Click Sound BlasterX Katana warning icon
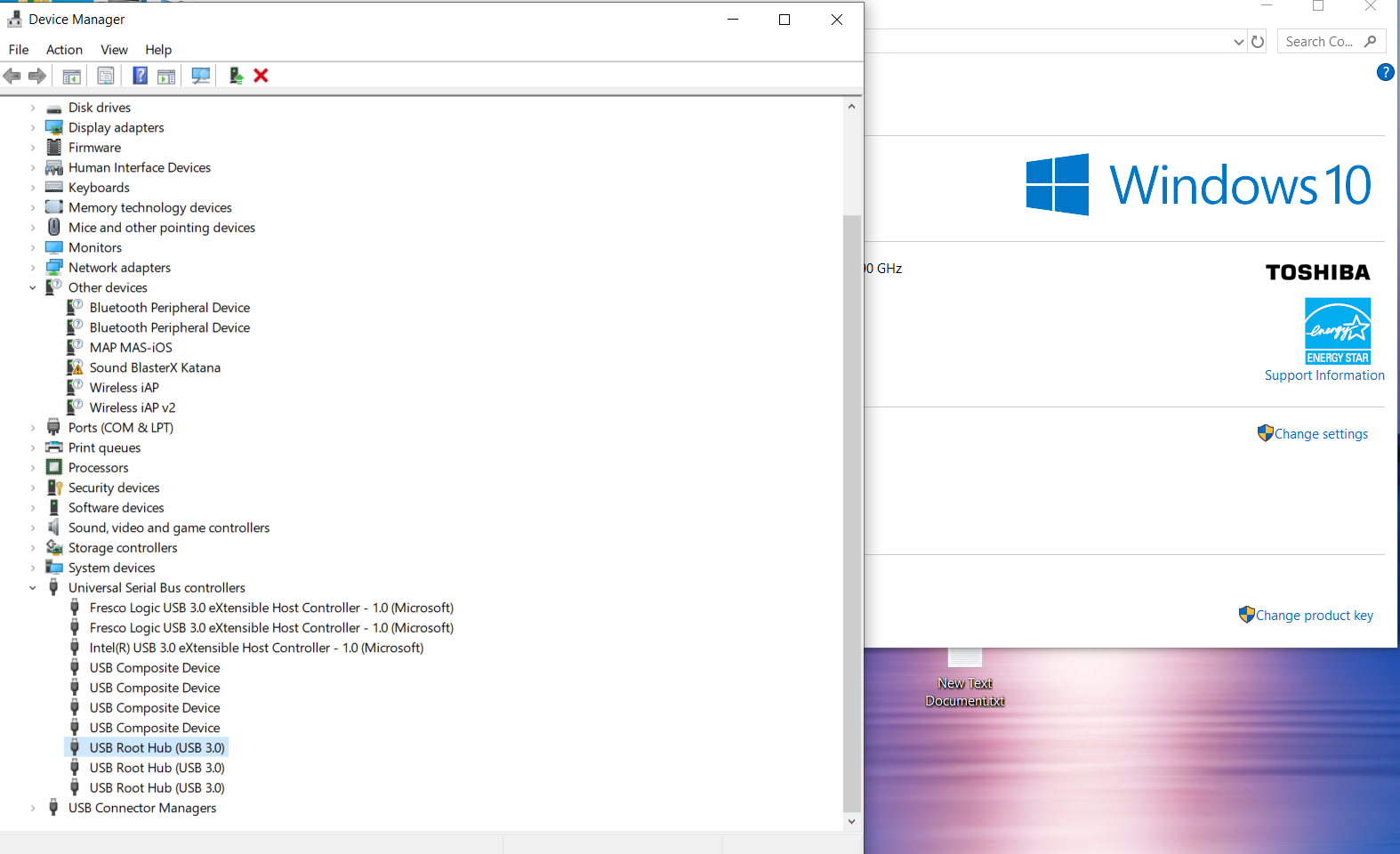 (75, 367)
